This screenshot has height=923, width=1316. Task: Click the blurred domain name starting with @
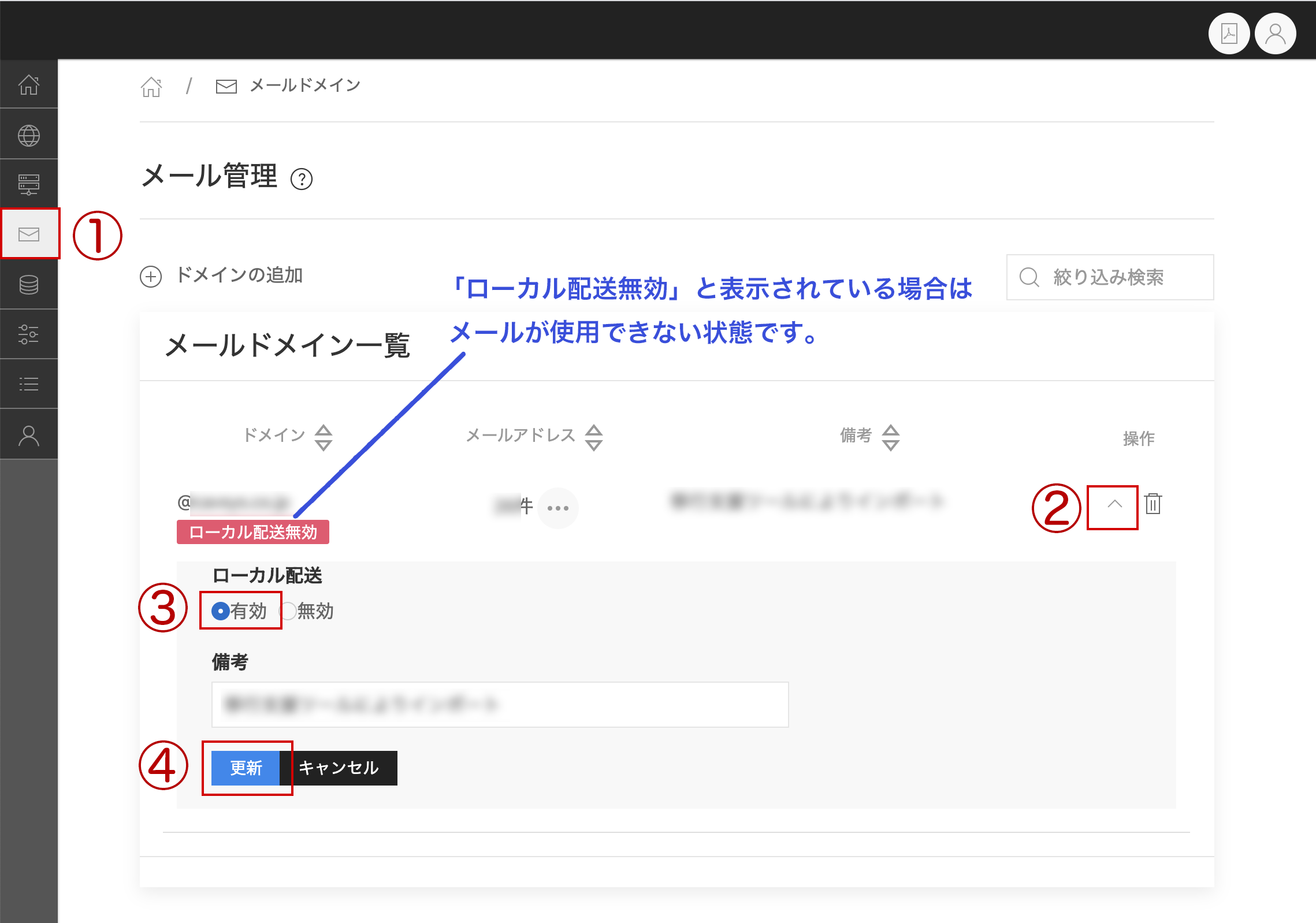point(233,503)
